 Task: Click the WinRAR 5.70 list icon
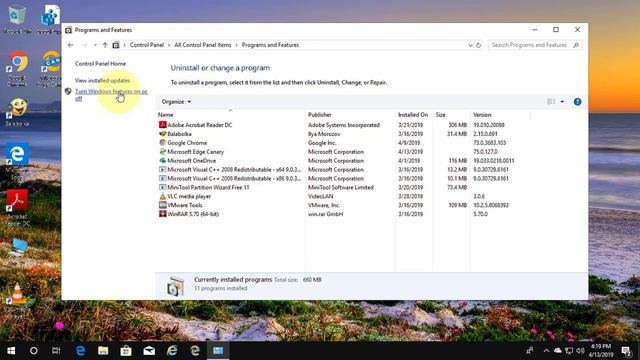pyautogui.click(x=162, y=214)
